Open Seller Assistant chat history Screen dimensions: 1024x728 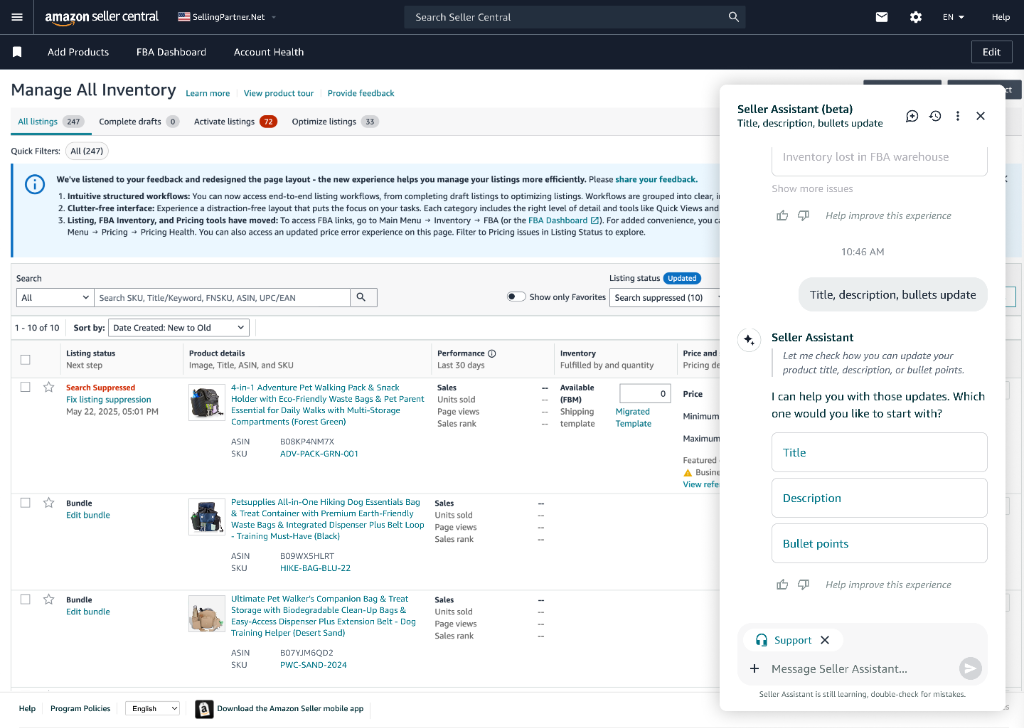click(935, 116)
